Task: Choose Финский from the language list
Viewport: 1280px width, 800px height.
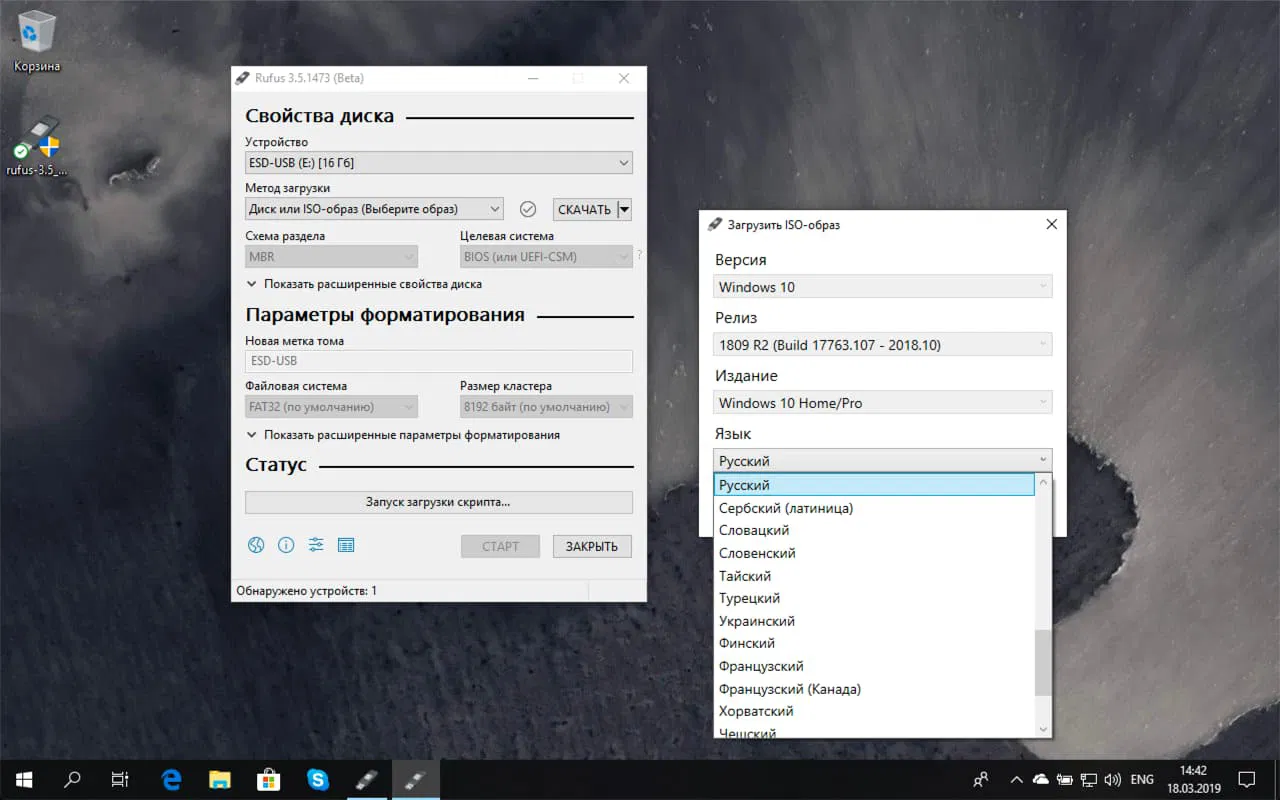Action: click(x=874, y=643)
